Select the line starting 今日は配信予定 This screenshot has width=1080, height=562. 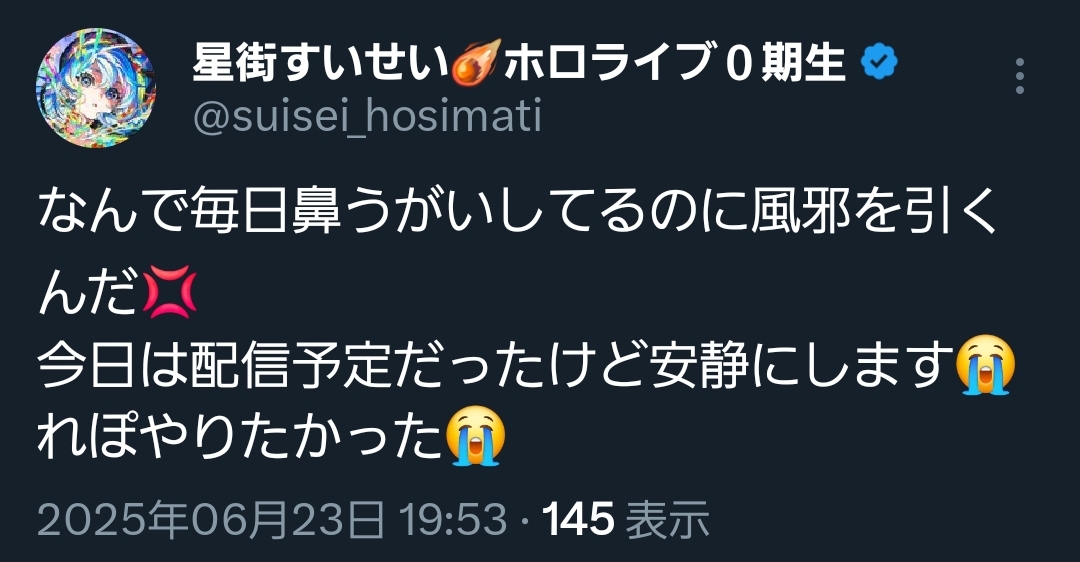526,364
